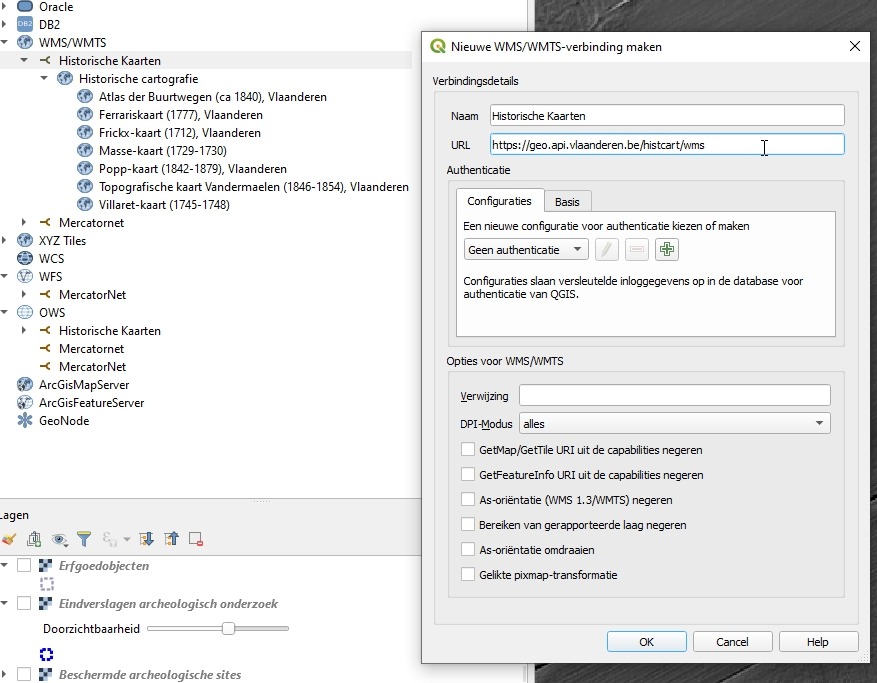Click the add group icon in Lagen toolbar
Viewport: 877px width, 683px height.
coord(34,539)
